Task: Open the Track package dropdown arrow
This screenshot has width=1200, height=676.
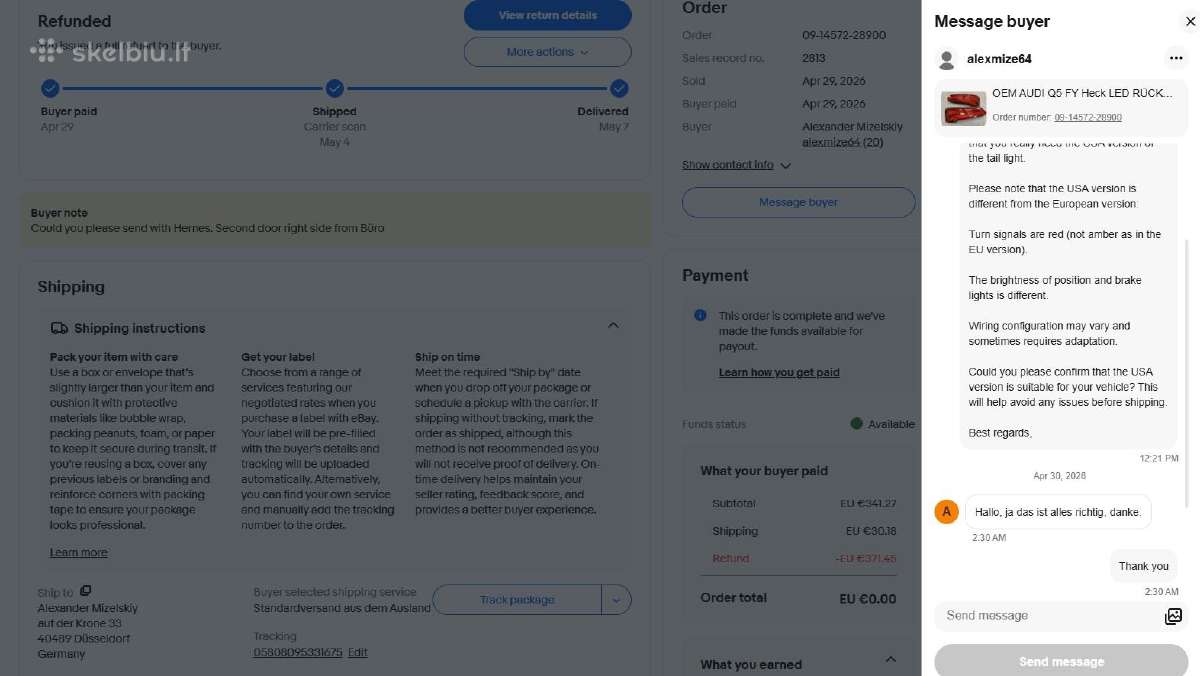Action: pyautogui.click(x=616, y=600)
